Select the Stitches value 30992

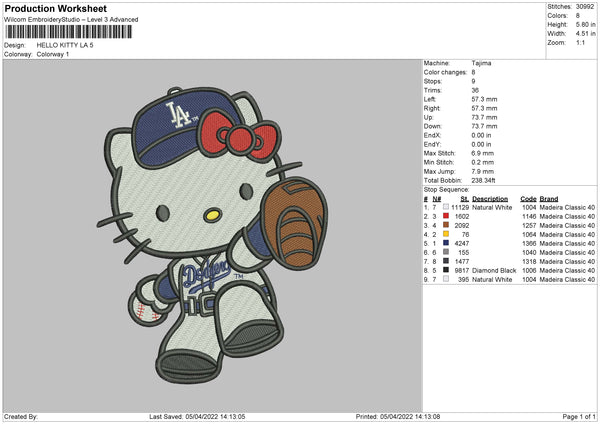[585, 7]
